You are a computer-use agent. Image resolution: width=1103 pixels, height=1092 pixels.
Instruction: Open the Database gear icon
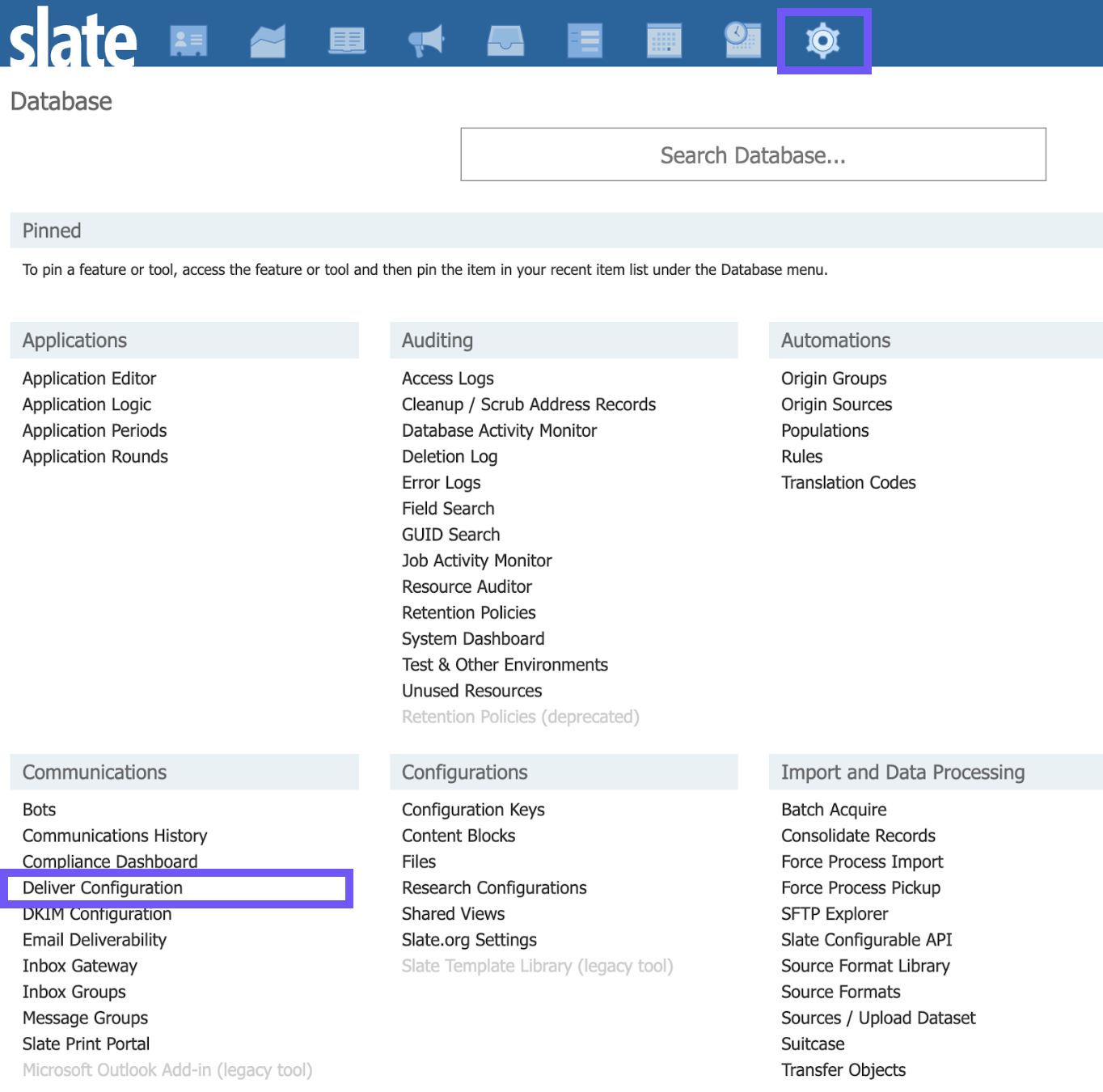tap(823, 40)
